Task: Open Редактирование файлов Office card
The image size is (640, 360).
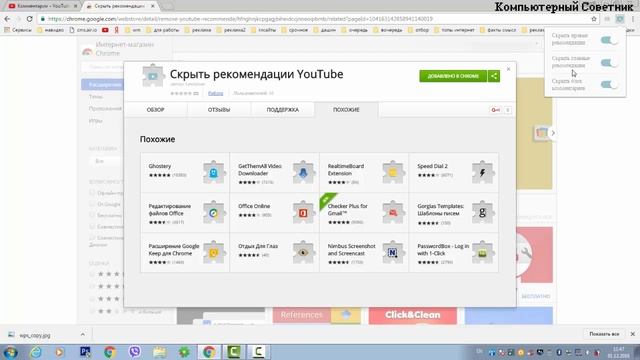Action: 185,212
